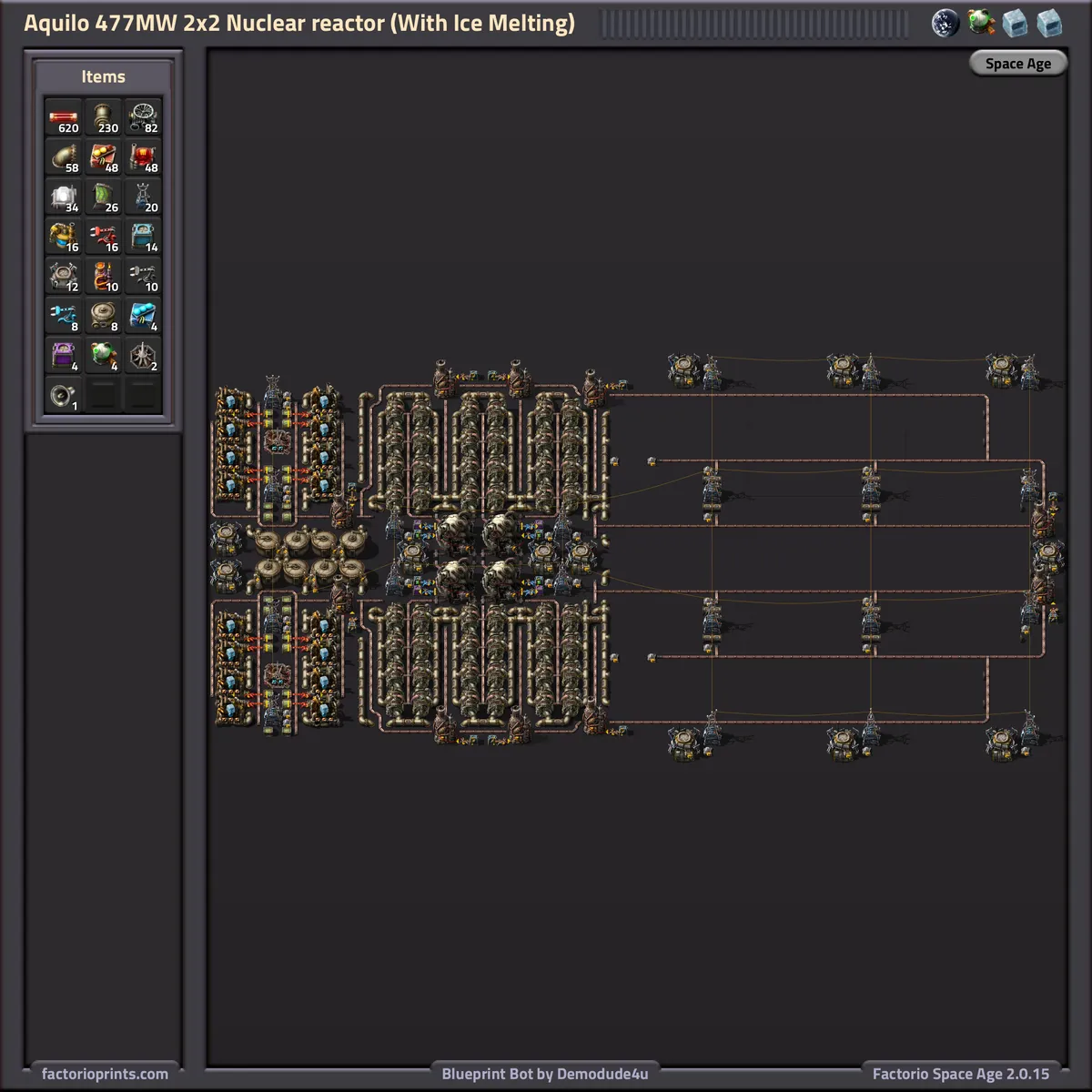The width and height of the screenshot is (1092, 1092).
Task: Select the green item with count 26
Action: pyautogui.click(x=104, y=197)
